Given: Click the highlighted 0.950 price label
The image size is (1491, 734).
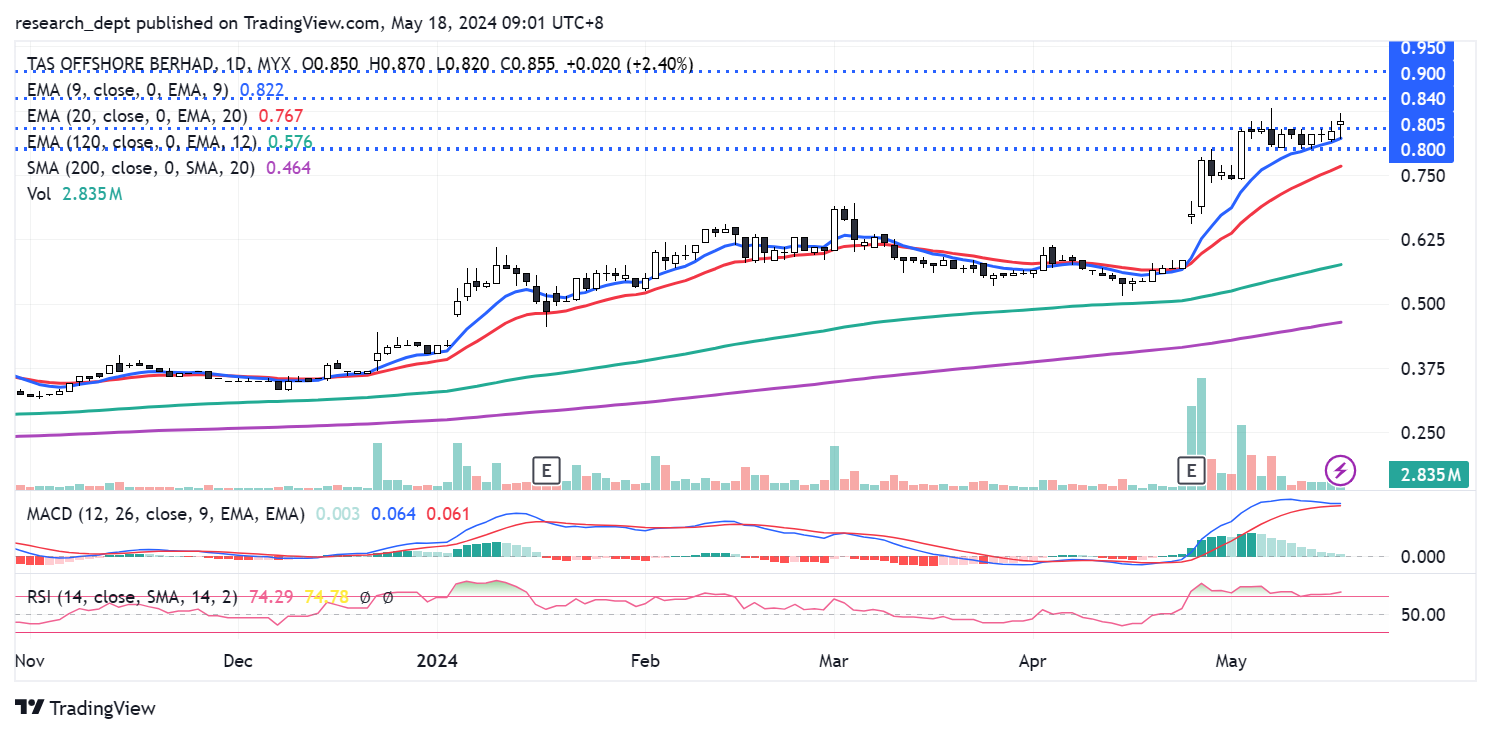Looking at the screenshot, I should point(1422,48).
